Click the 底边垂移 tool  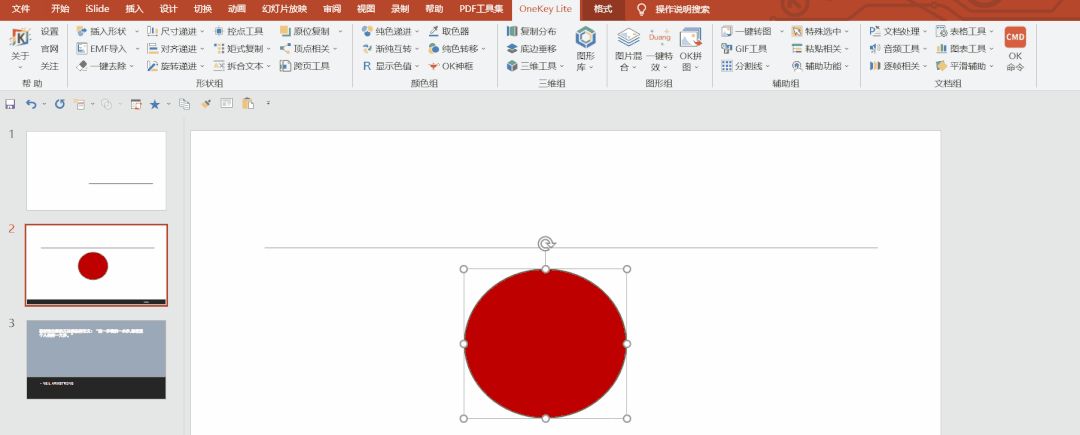[531, 49]
